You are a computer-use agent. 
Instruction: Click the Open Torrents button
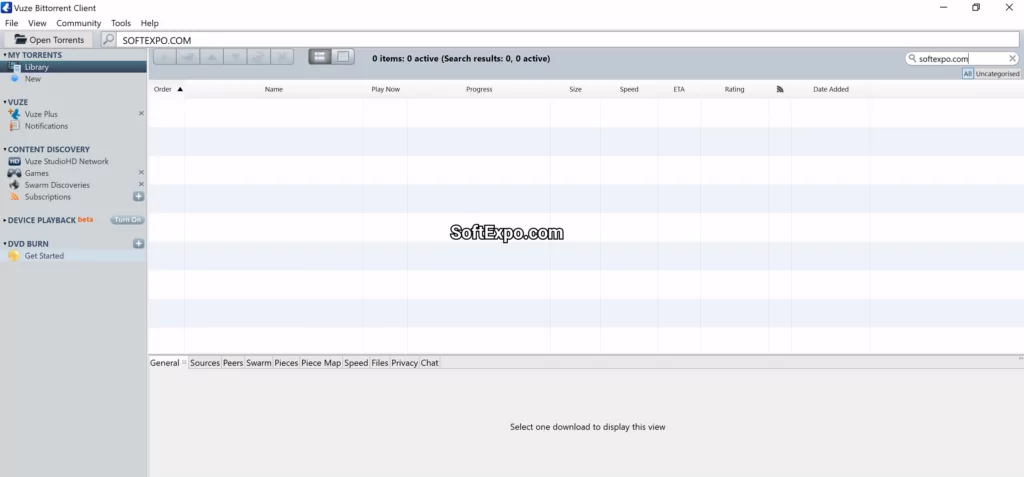49,40
